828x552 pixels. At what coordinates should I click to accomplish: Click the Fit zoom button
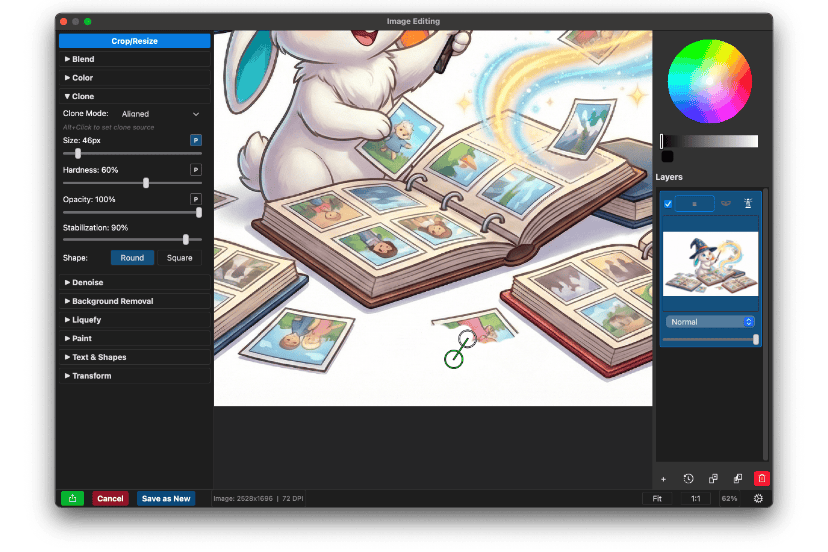(657, 498)
